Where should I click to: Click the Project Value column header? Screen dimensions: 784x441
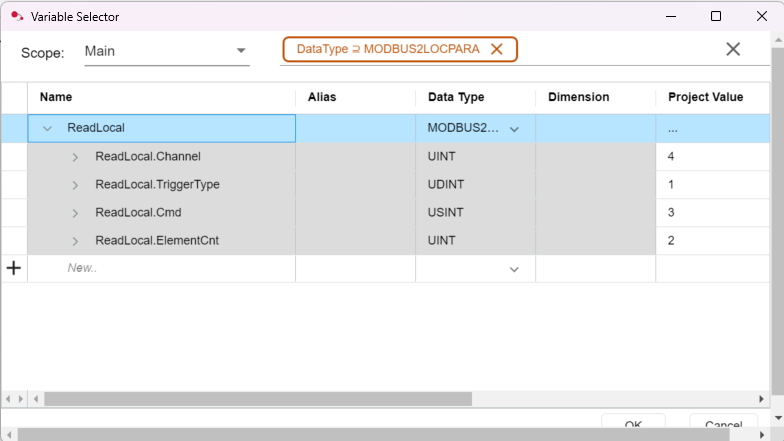click(705, 97)
